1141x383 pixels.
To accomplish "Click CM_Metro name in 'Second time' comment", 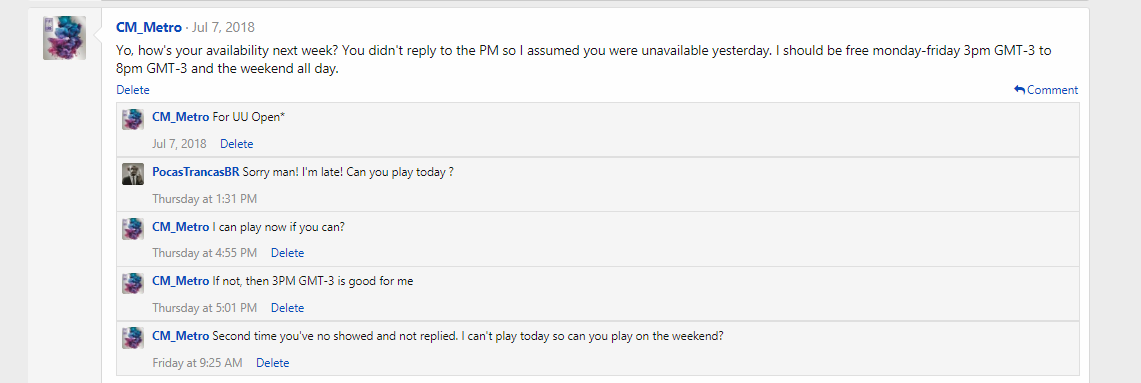I will (x=180, y=336).
